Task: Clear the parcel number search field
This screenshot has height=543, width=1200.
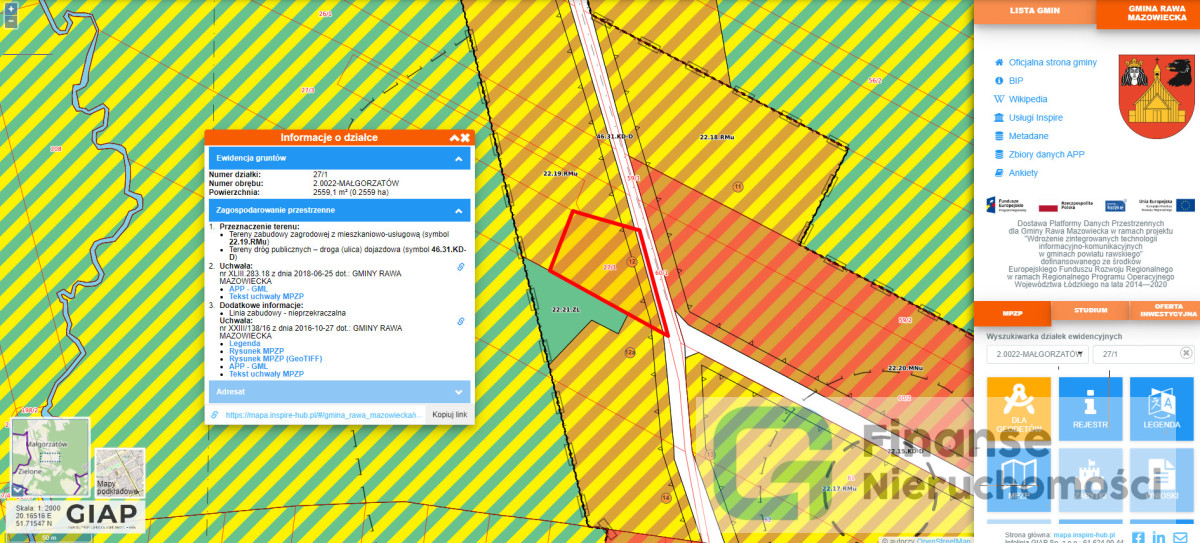Action: coord(1186,353)
